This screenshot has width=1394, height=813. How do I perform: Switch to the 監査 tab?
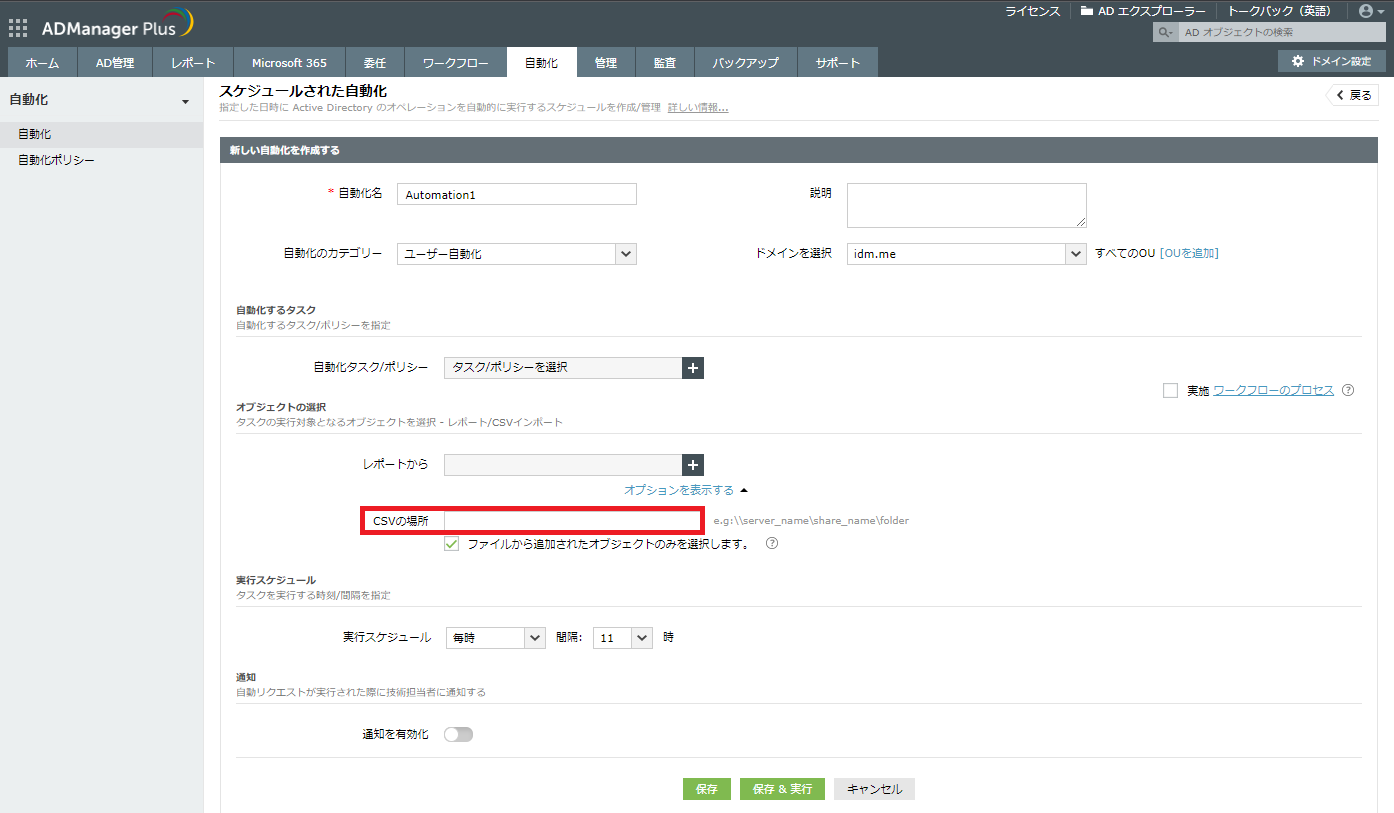tap(665, 62)
